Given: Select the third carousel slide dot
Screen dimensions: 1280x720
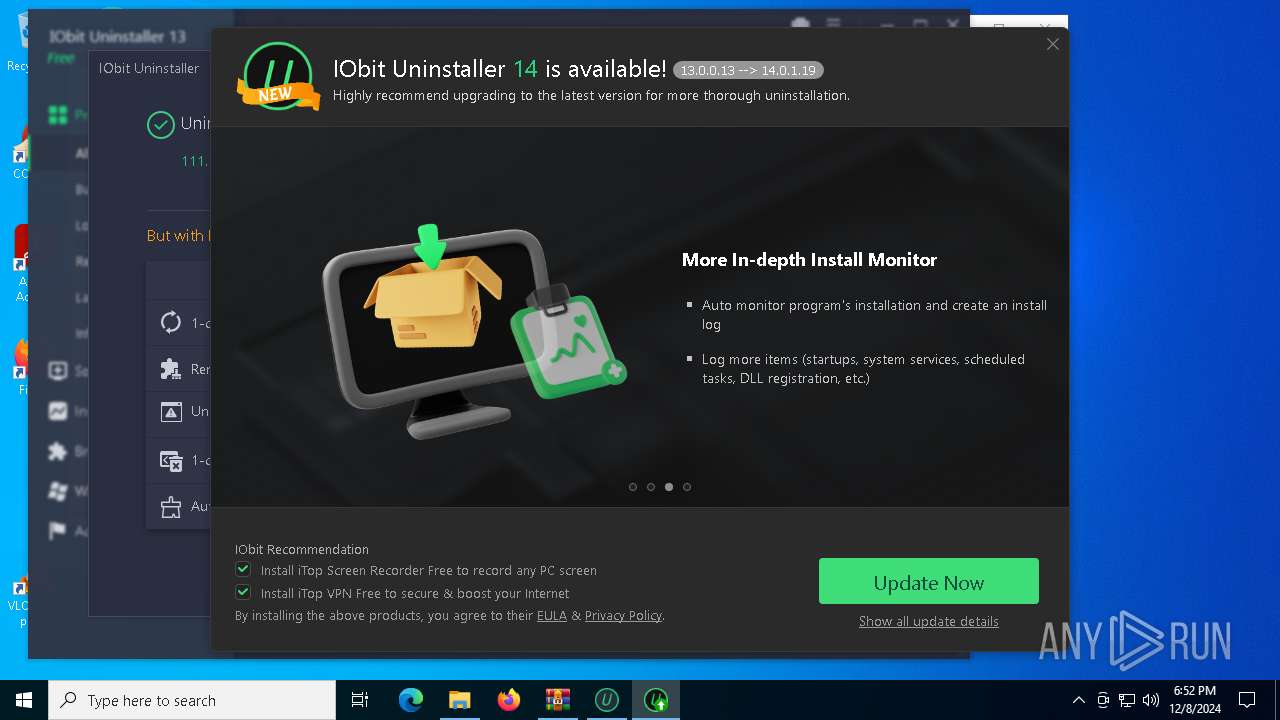Looking at the screenshot, I should [669, 487].
